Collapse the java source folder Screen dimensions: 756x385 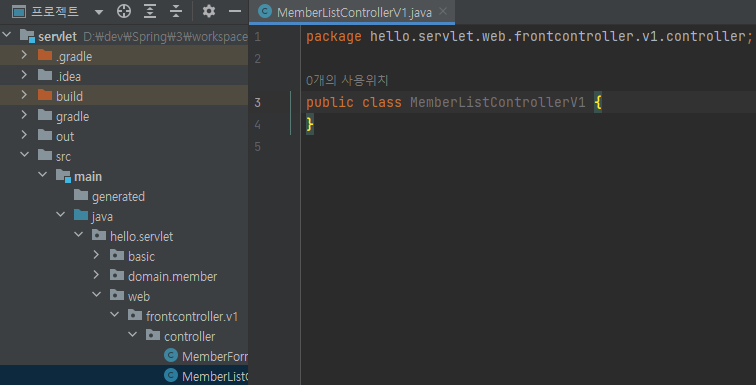click(60, 215)
